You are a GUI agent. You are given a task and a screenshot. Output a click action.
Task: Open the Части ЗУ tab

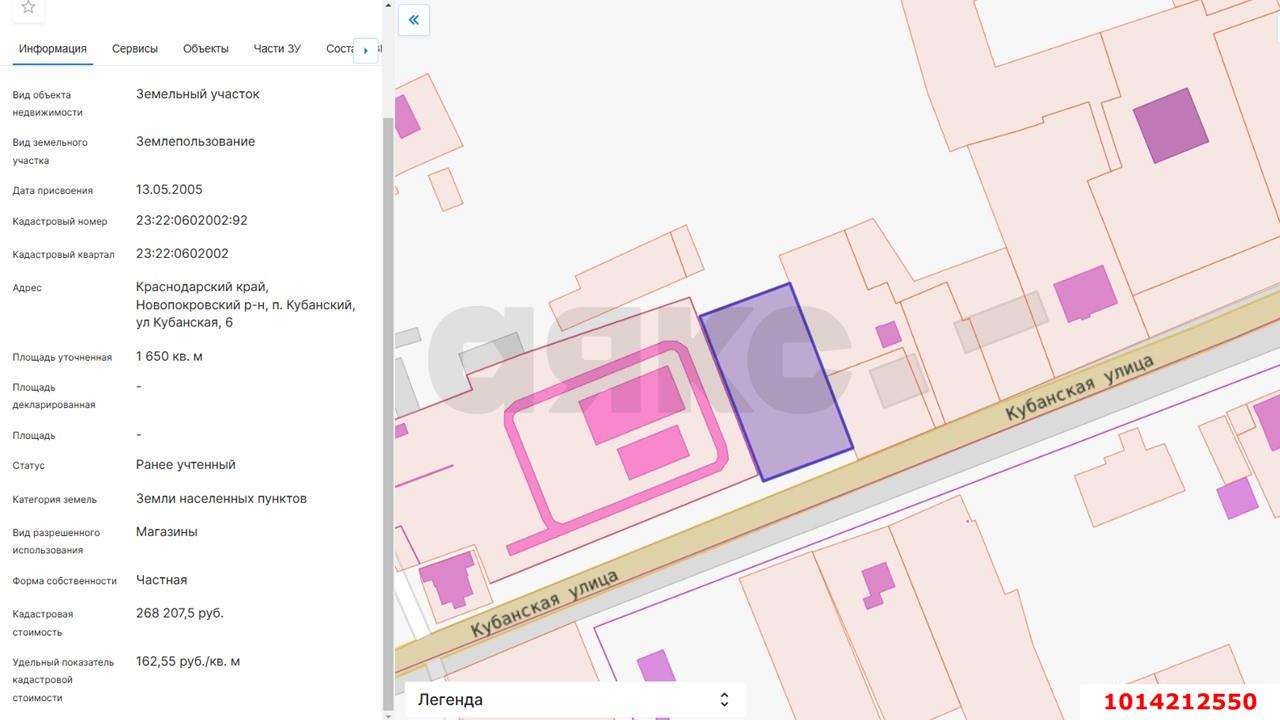[x=277, y=49]
